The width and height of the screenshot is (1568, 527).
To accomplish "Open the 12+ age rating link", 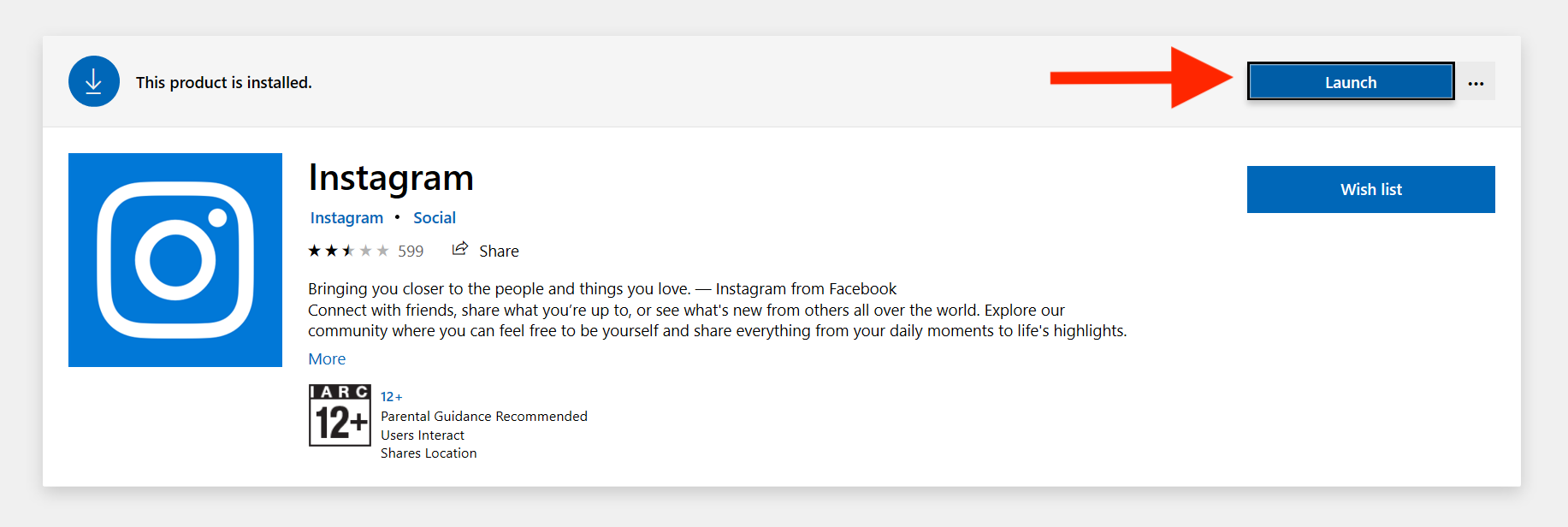I will tap(391, 397).
